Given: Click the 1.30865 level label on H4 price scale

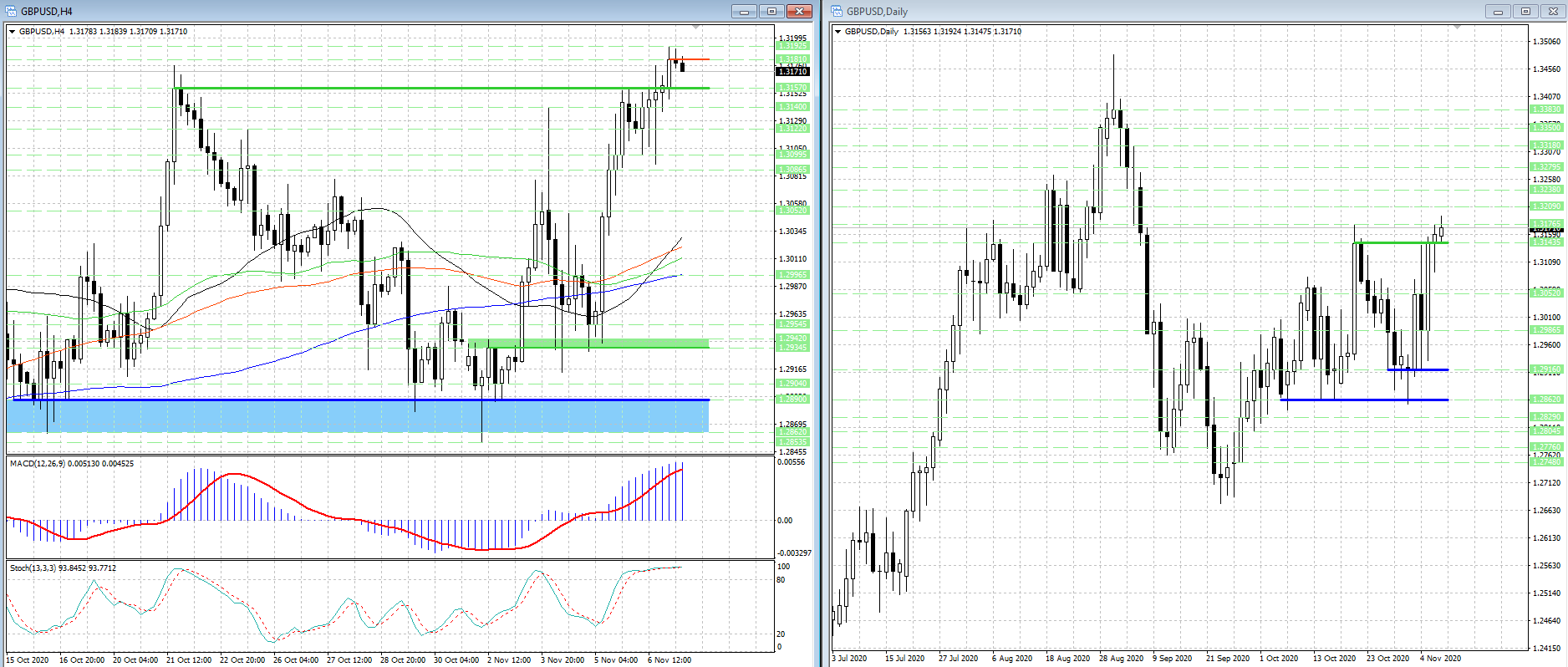Looking at the screenshot, I should 793,170.
